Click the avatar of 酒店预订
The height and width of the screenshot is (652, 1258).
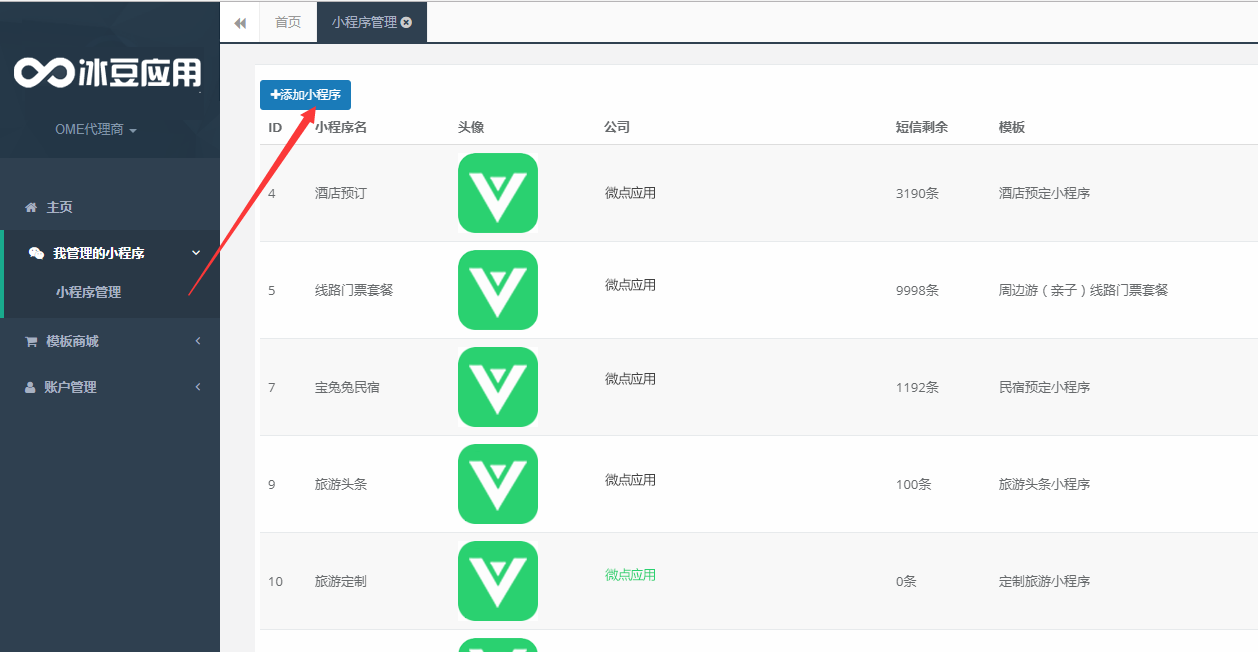[498, 193]
